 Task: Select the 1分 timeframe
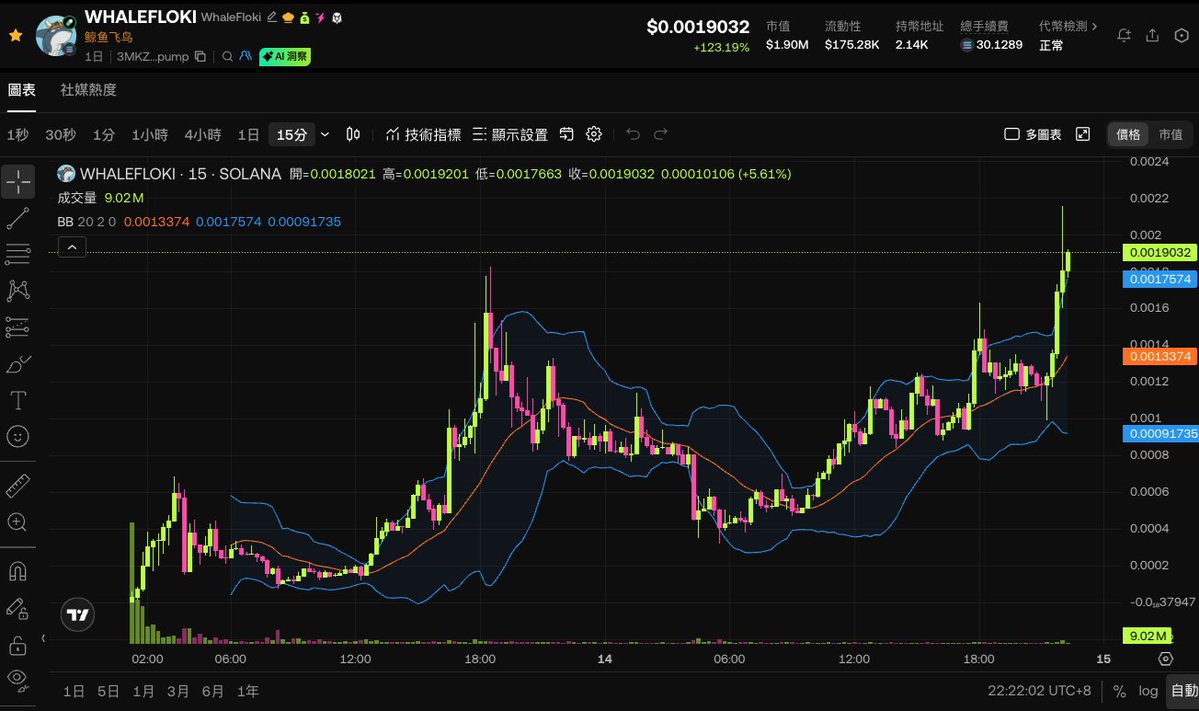tap(103, 135)
